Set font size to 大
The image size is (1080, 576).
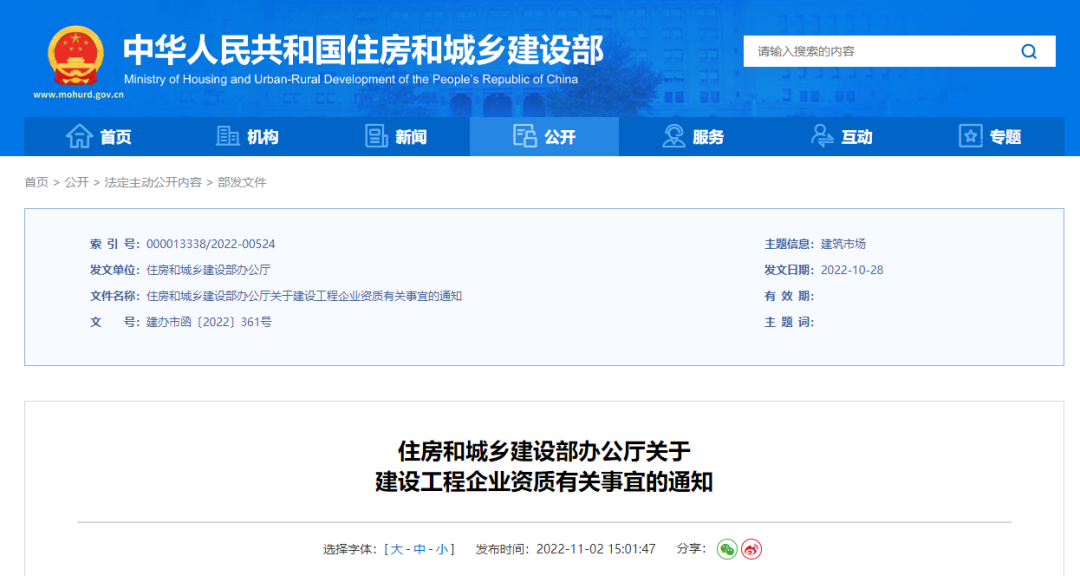(397, 549)
